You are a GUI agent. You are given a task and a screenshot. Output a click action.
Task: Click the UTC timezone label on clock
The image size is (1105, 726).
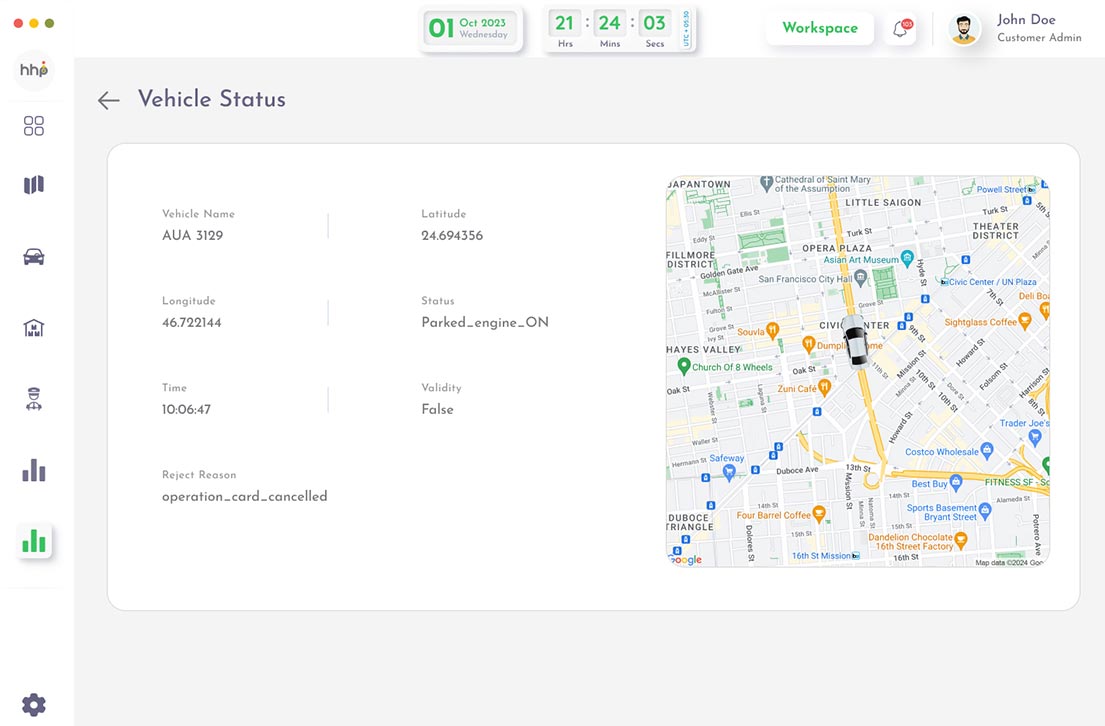(x=686, y=29)
